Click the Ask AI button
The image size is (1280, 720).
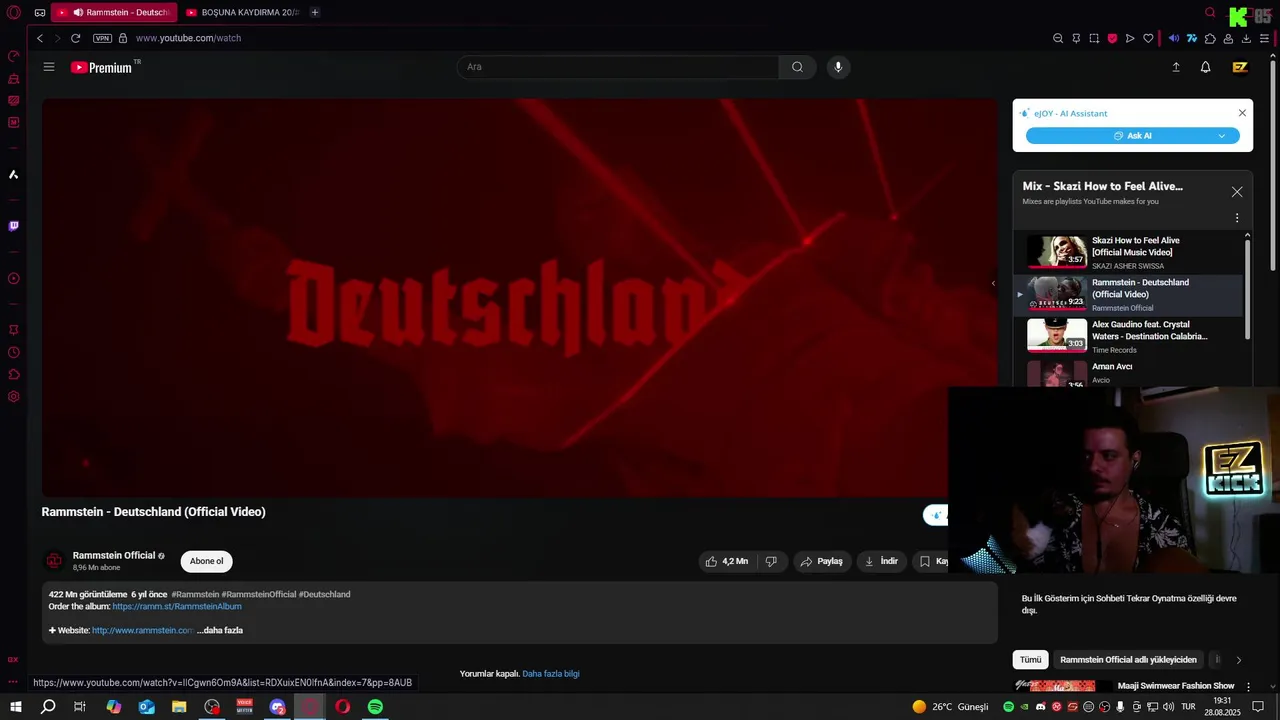[1133, 136]
